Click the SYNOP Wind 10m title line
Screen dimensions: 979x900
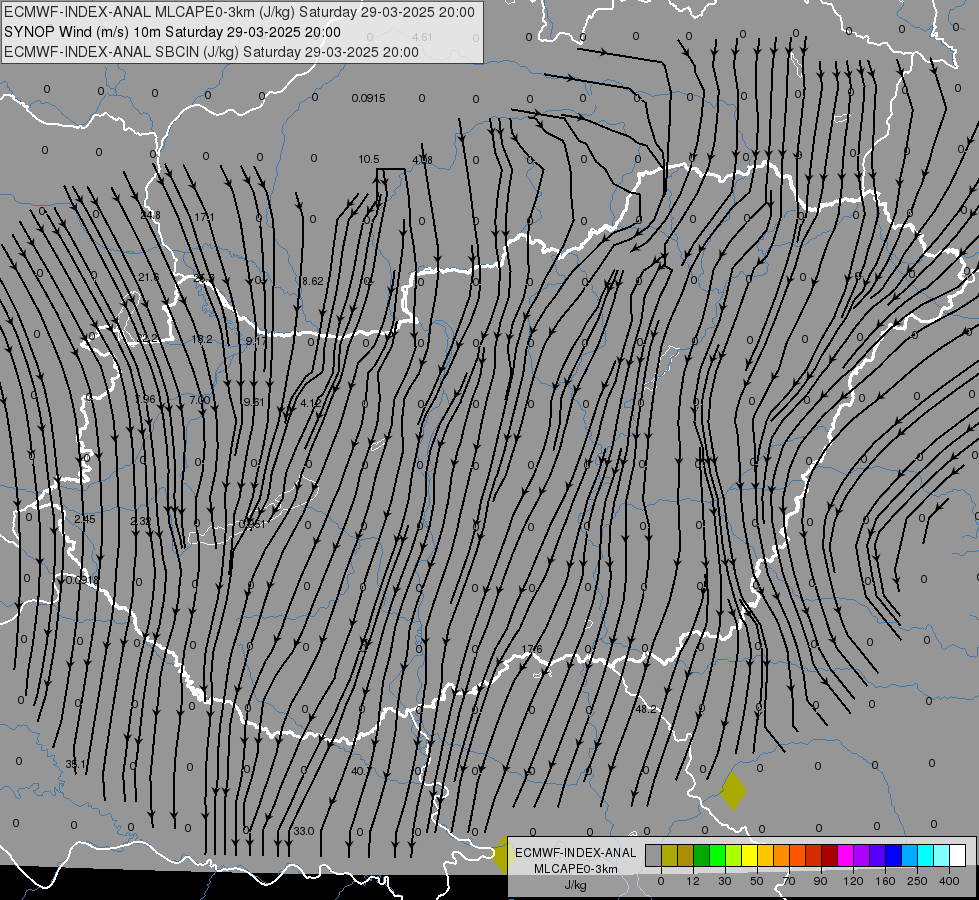pyautogui.click(x=172, y=32)
